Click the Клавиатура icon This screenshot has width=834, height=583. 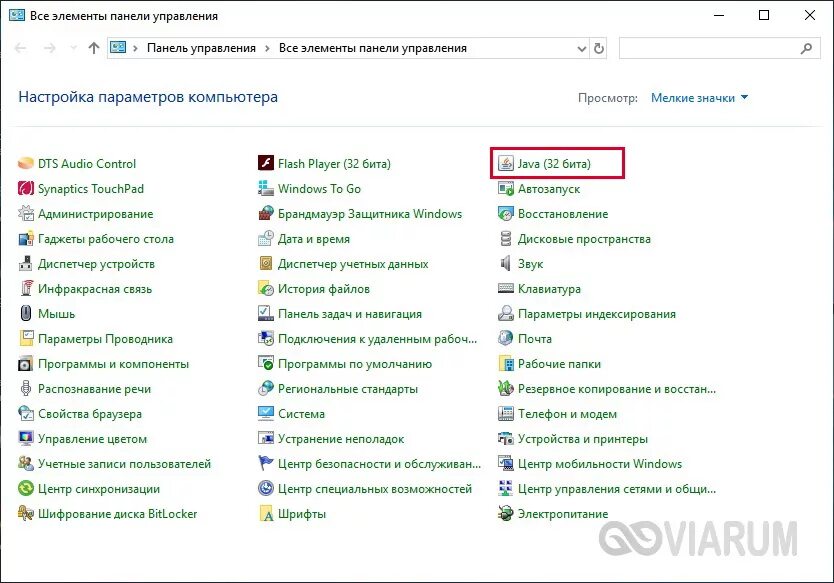505,288
